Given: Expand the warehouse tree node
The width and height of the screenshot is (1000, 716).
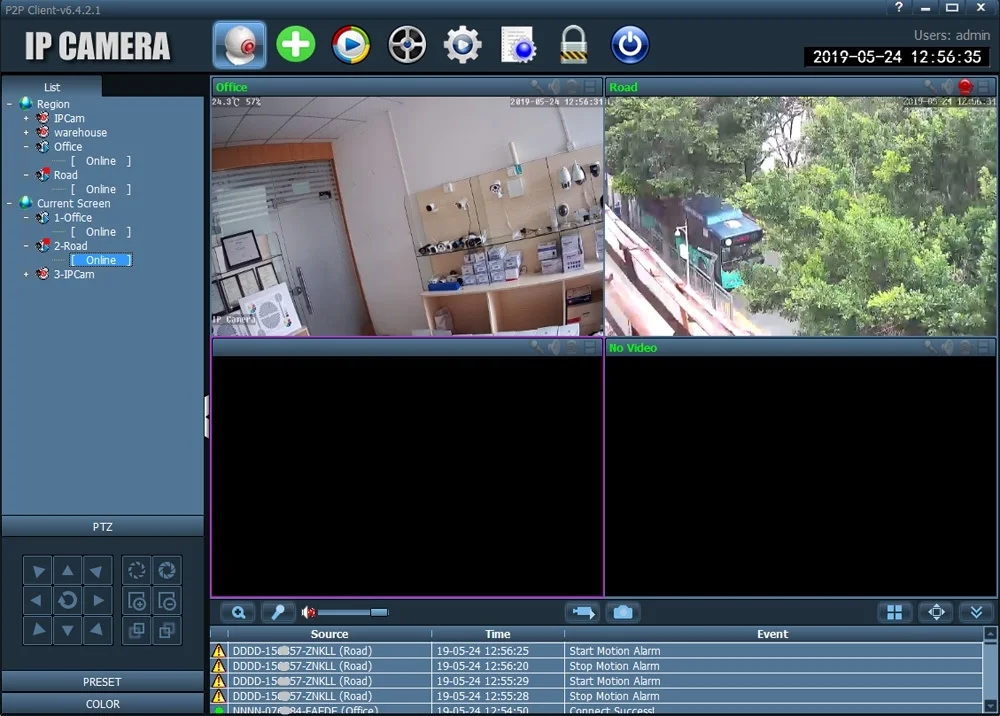Looking at the screenshot, I should click(26, 133).
